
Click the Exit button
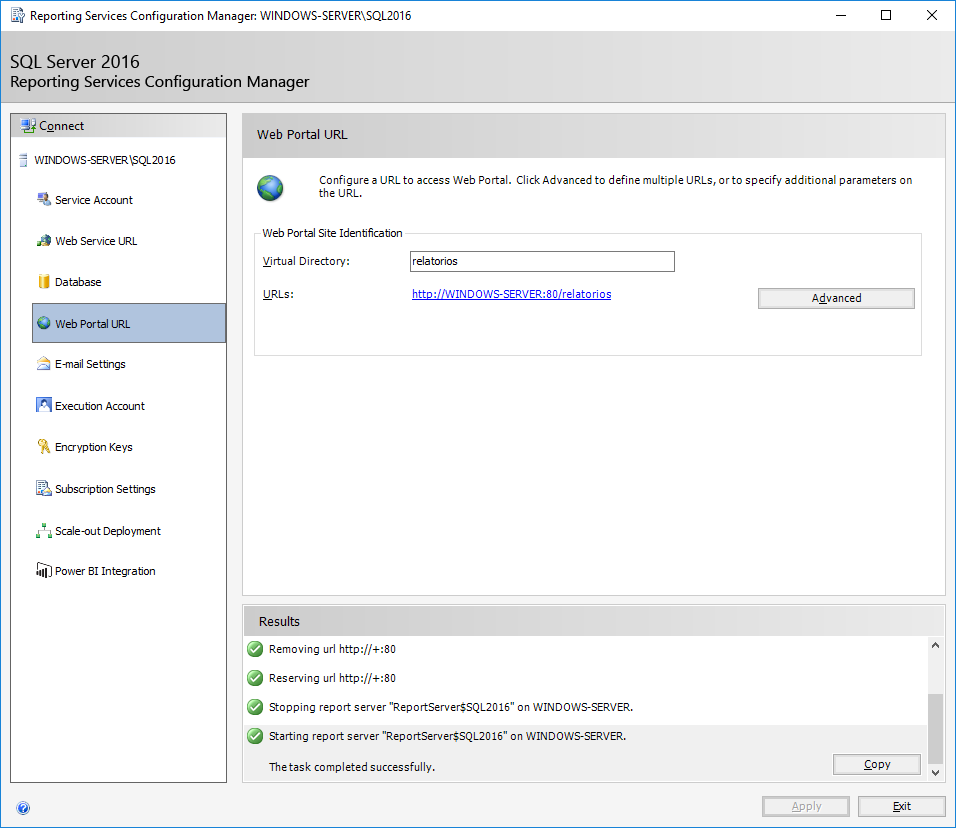point(902,806)
